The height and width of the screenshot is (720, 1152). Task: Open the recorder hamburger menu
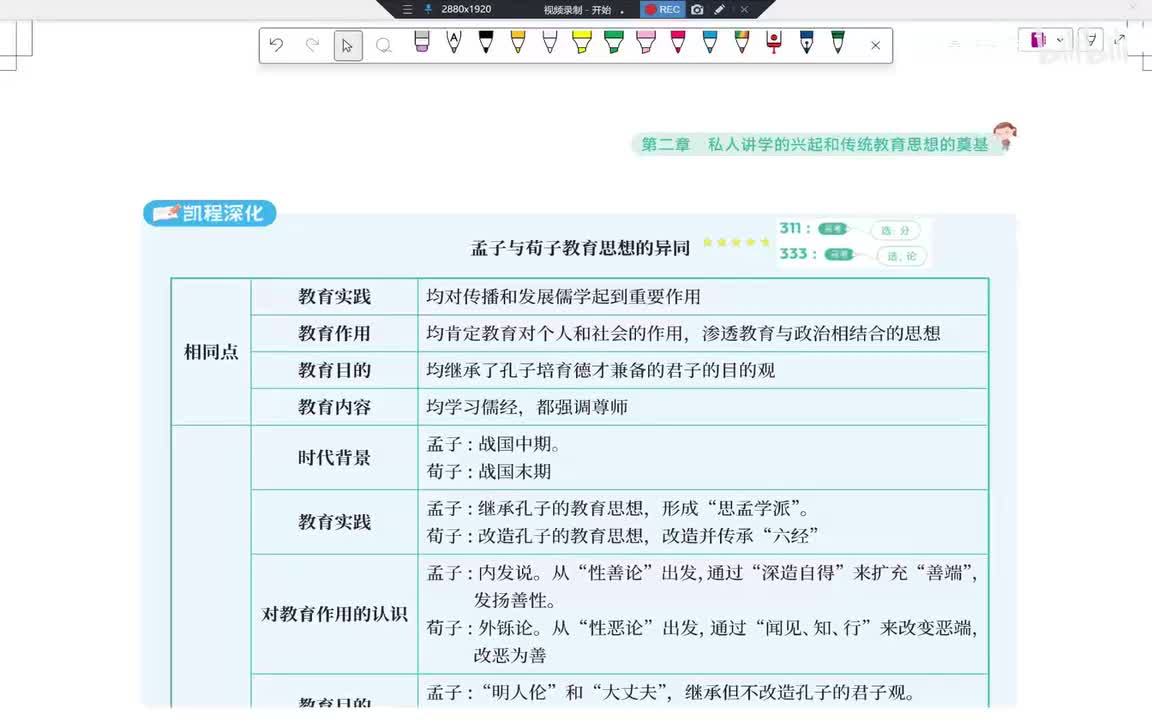(407, 10)
